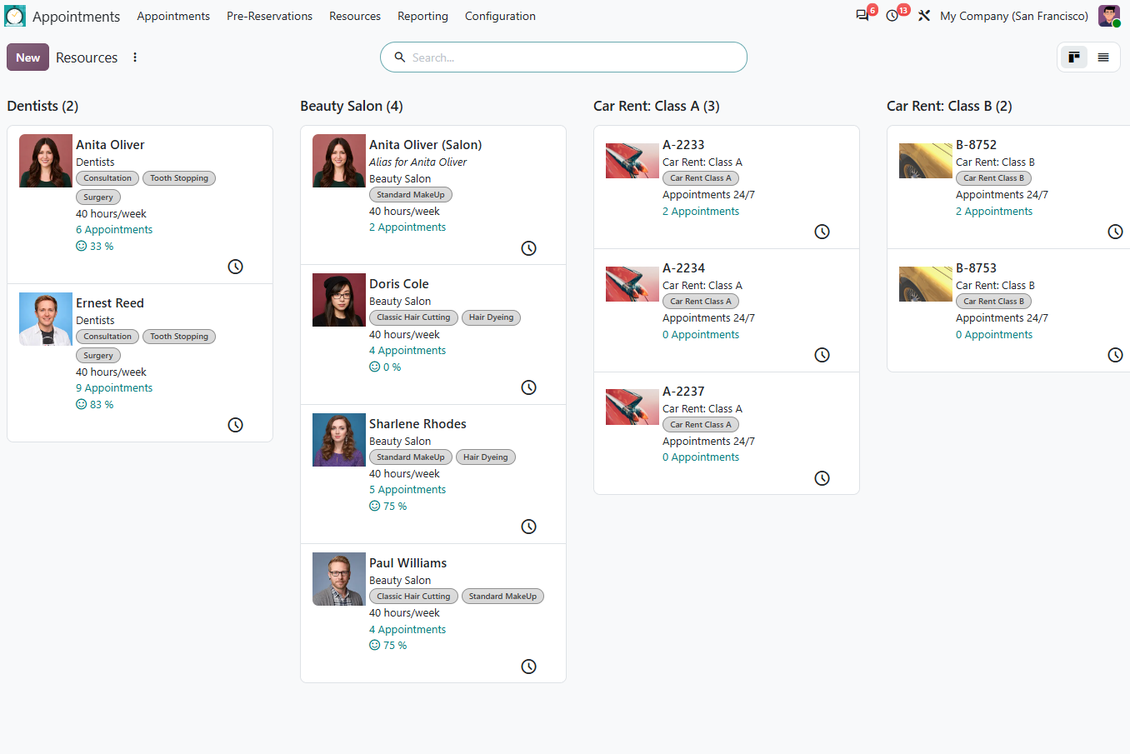Viewport: 1130px width, 754px height.
Task: Click the Hair Dyeing tag on Doris Cole
Action: (x=491, y=317)
